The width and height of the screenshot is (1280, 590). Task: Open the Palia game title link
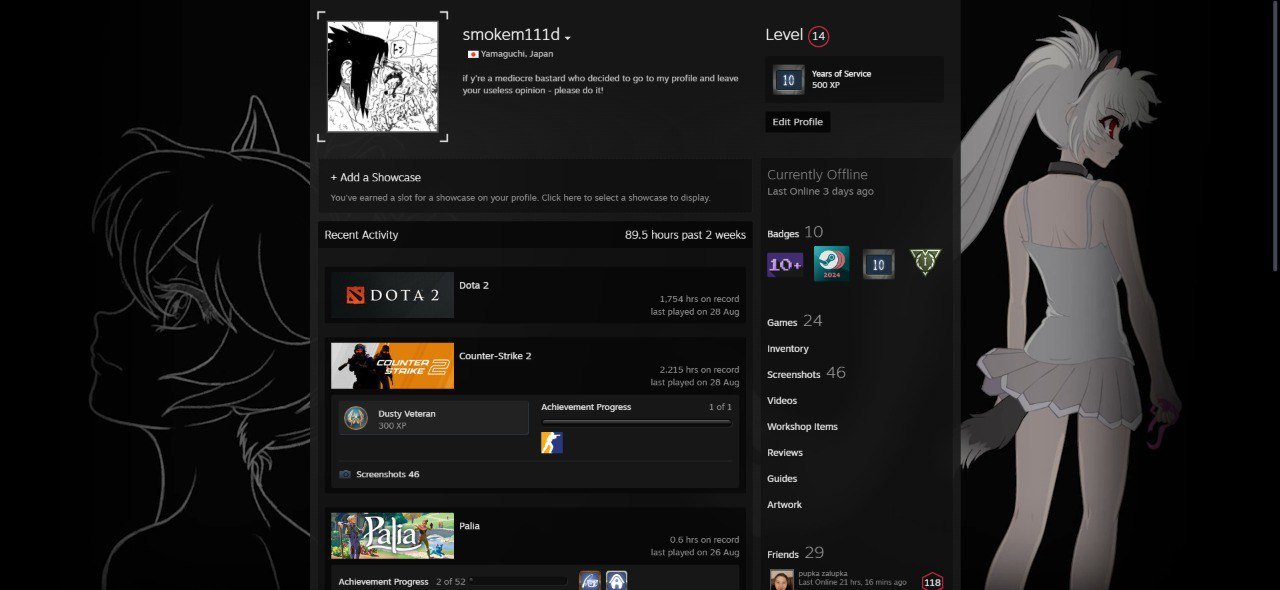[x=469, y=526]
